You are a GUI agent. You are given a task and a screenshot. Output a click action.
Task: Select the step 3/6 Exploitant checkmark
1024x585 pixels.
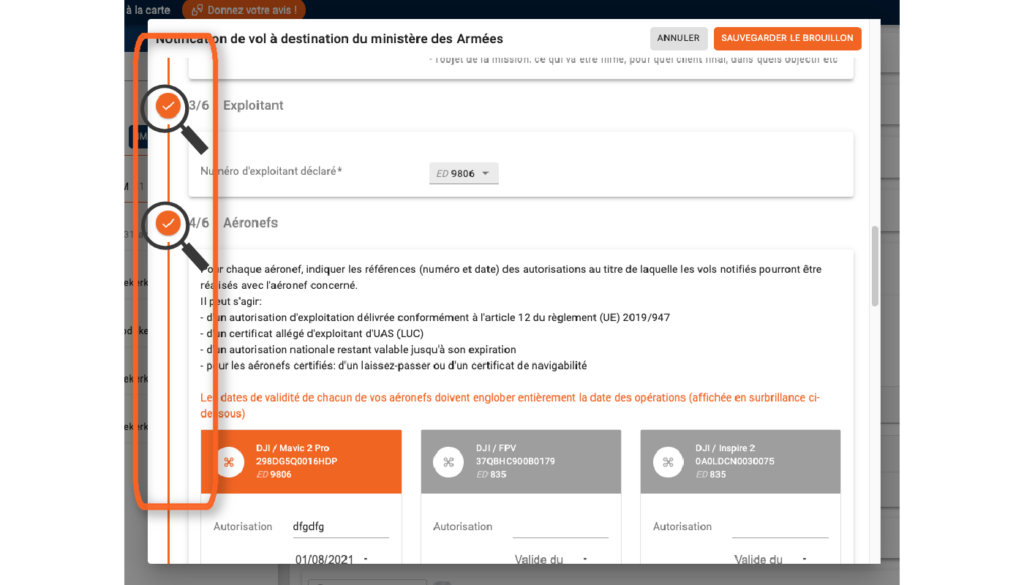(x=168, y=105)
